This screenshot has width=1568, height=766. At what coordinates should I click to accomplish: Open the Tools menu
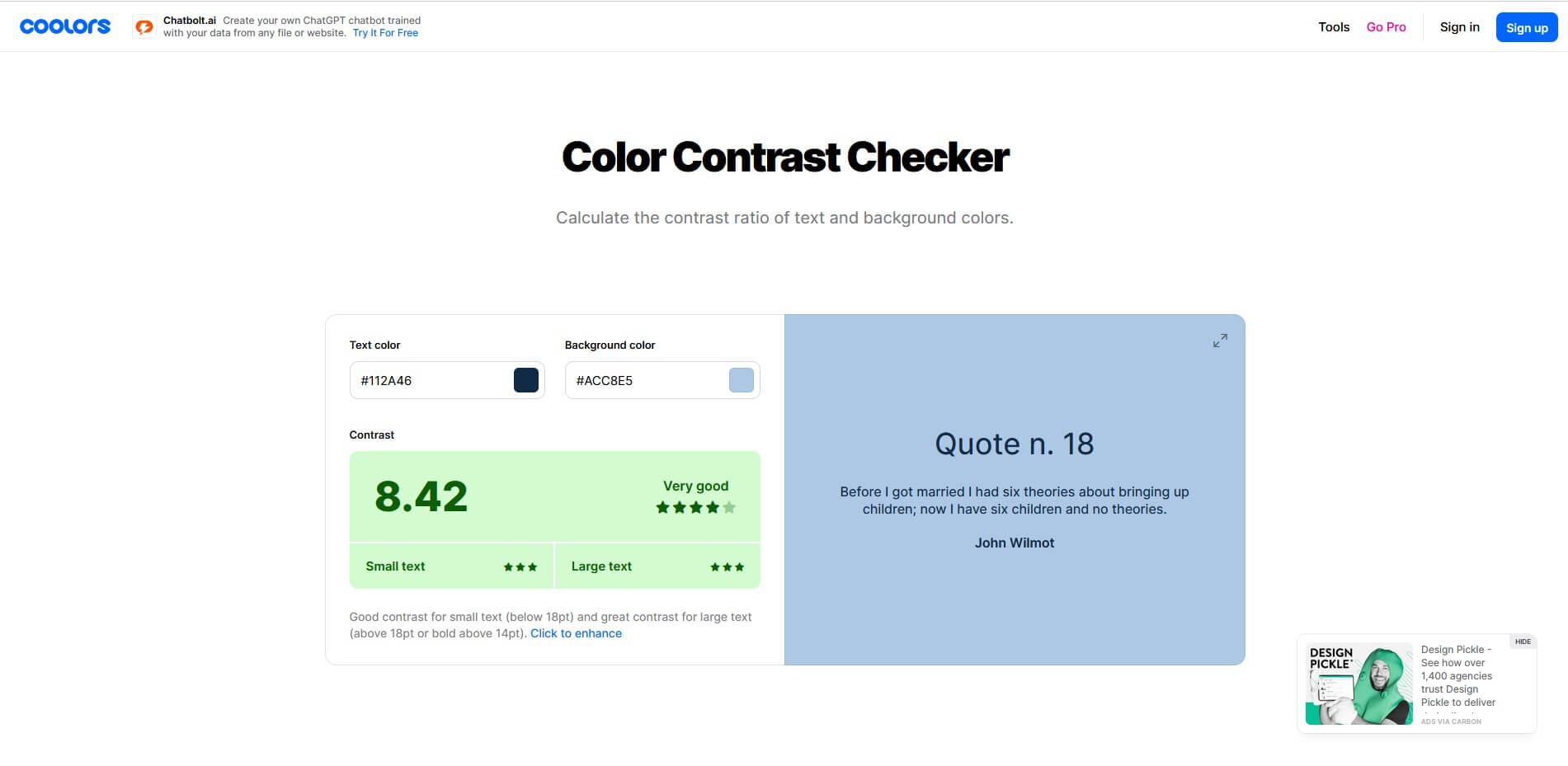[1333, 27]
